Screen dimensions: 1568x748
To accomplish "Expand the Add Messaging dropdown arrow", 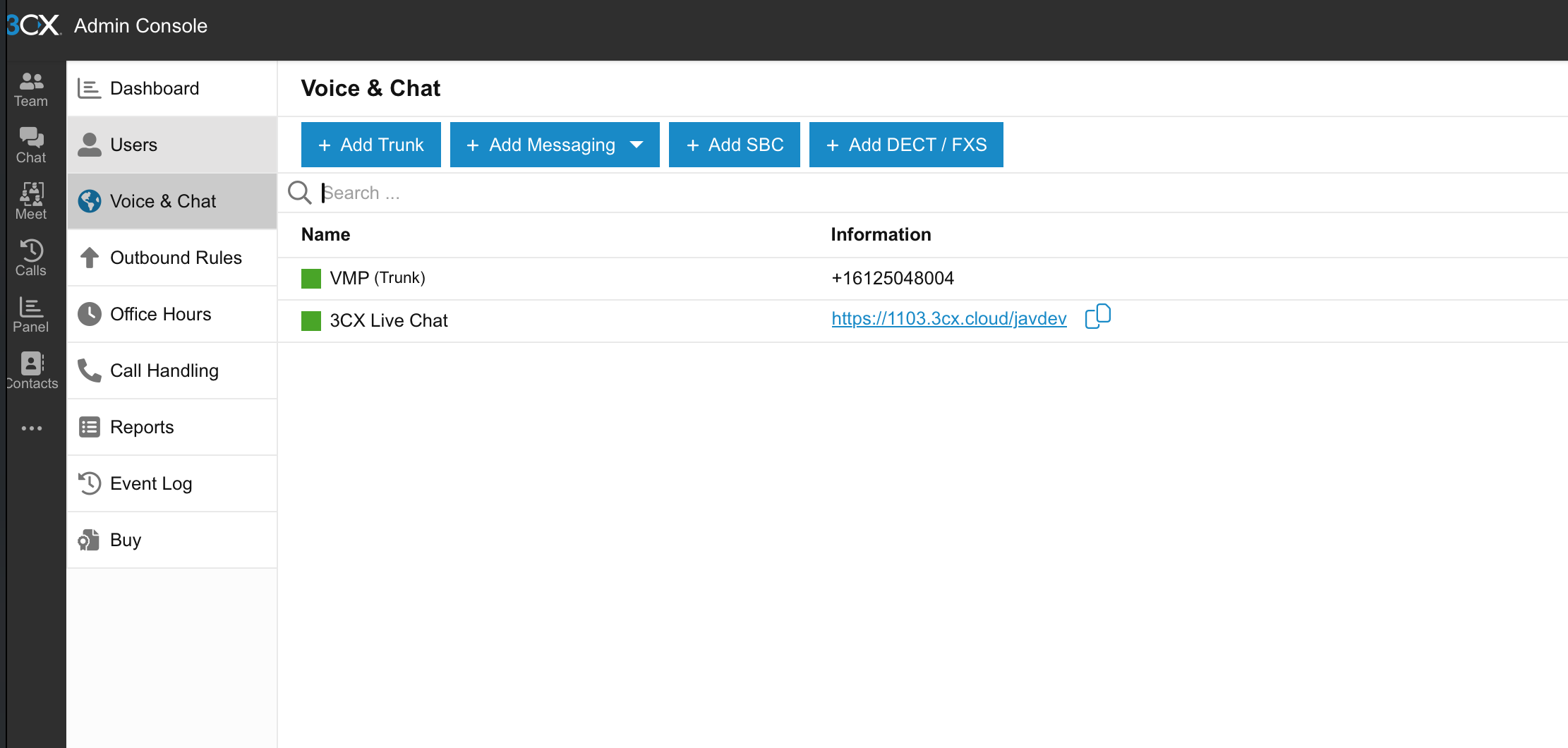I will pos(637,145).
